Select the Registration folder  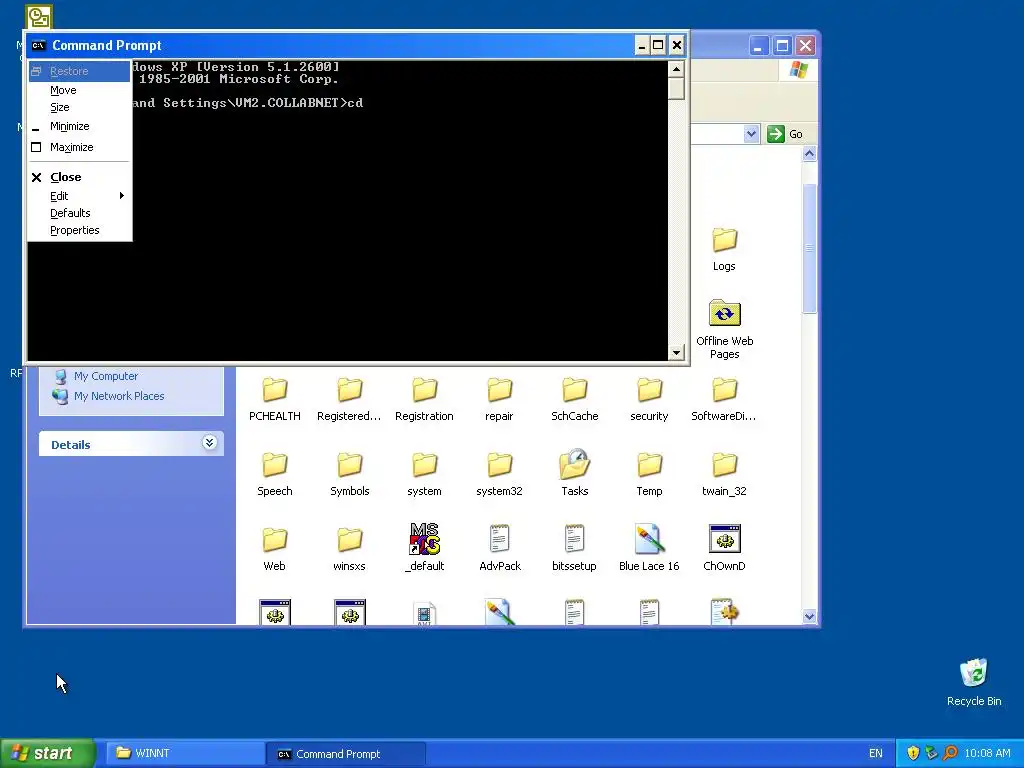tap(424, 400)
